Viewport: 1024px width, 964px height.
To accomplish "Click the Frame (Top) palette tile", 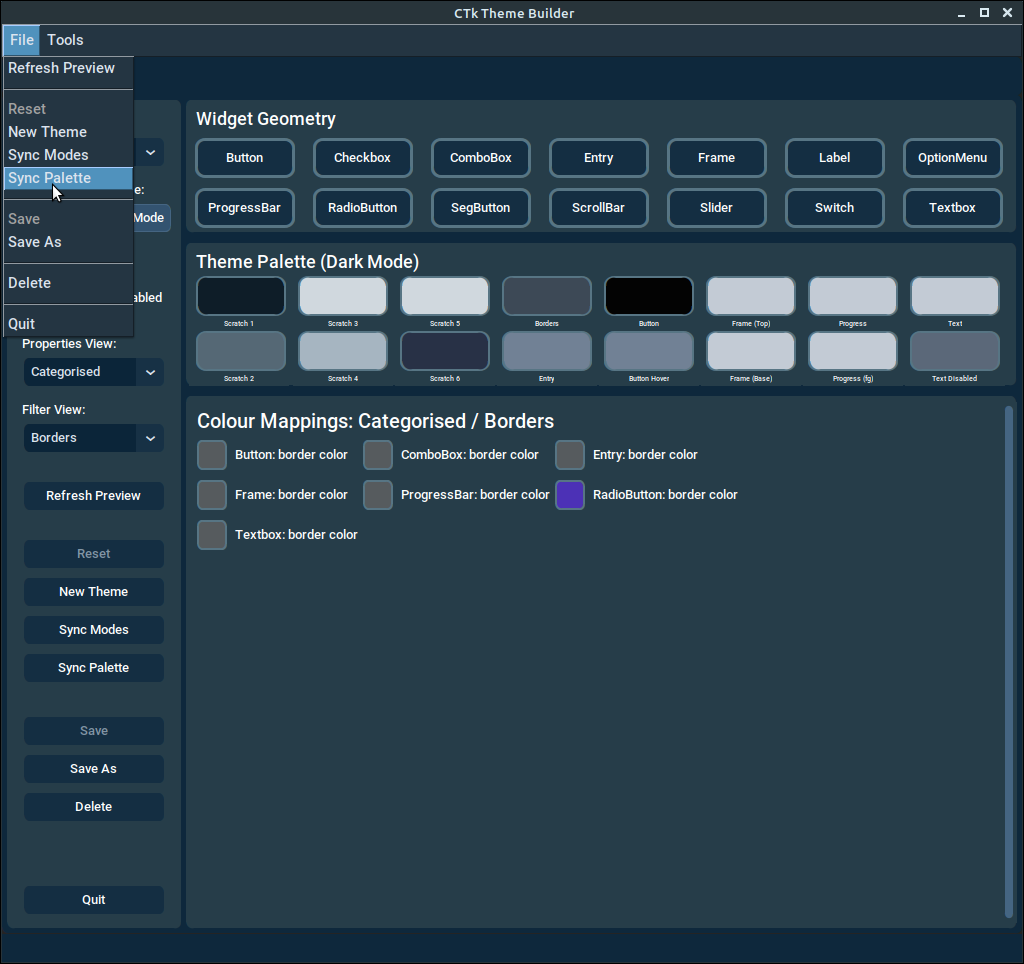I will point(751,296).
